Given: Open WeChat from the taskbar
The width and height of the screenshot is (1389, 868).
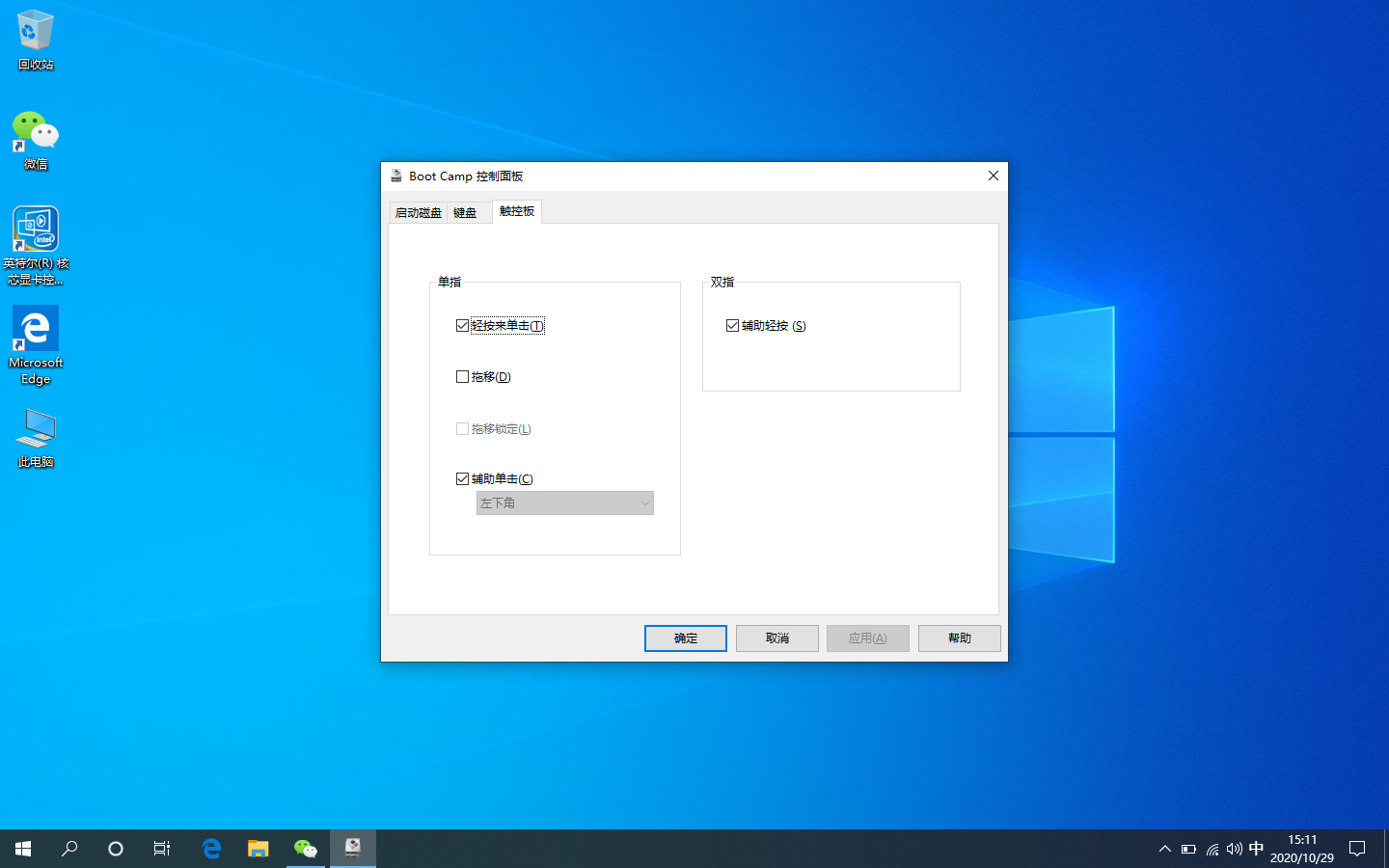Looking at the screenshot, I should pyautogui.click(x=305, y=848).
